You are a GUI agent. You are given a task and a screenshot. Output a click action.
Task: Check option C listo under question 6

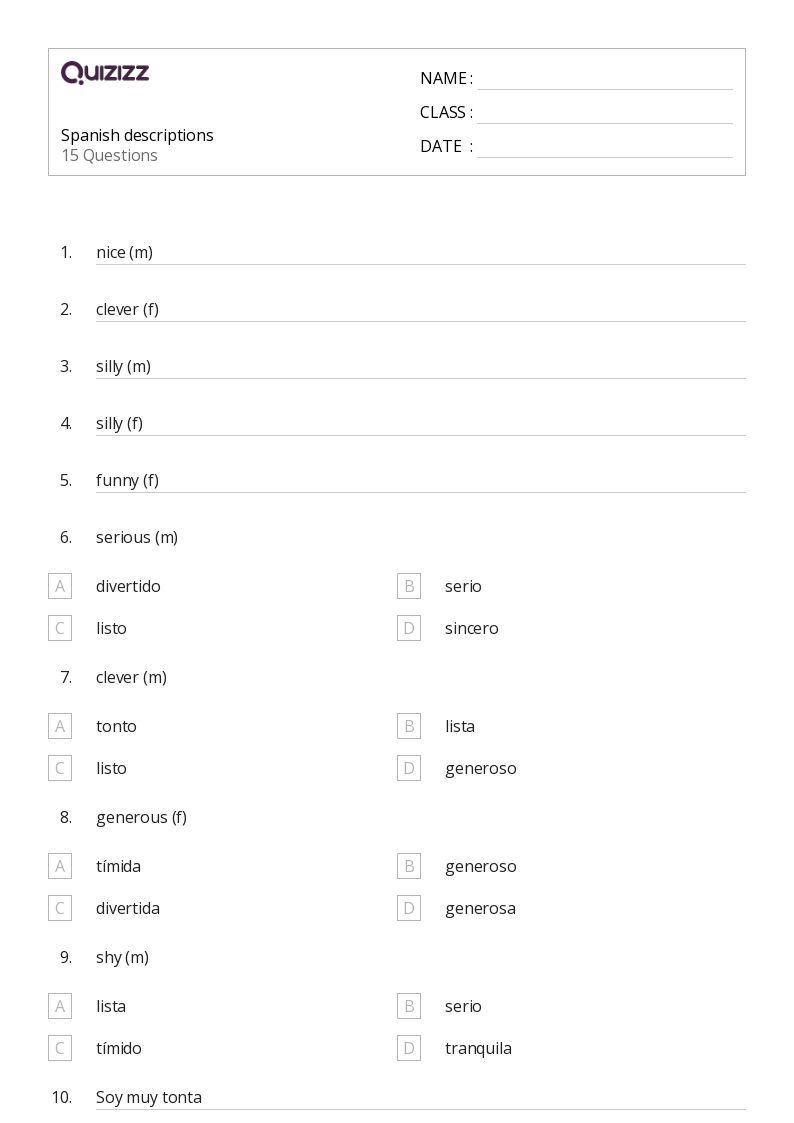[60, 628]
